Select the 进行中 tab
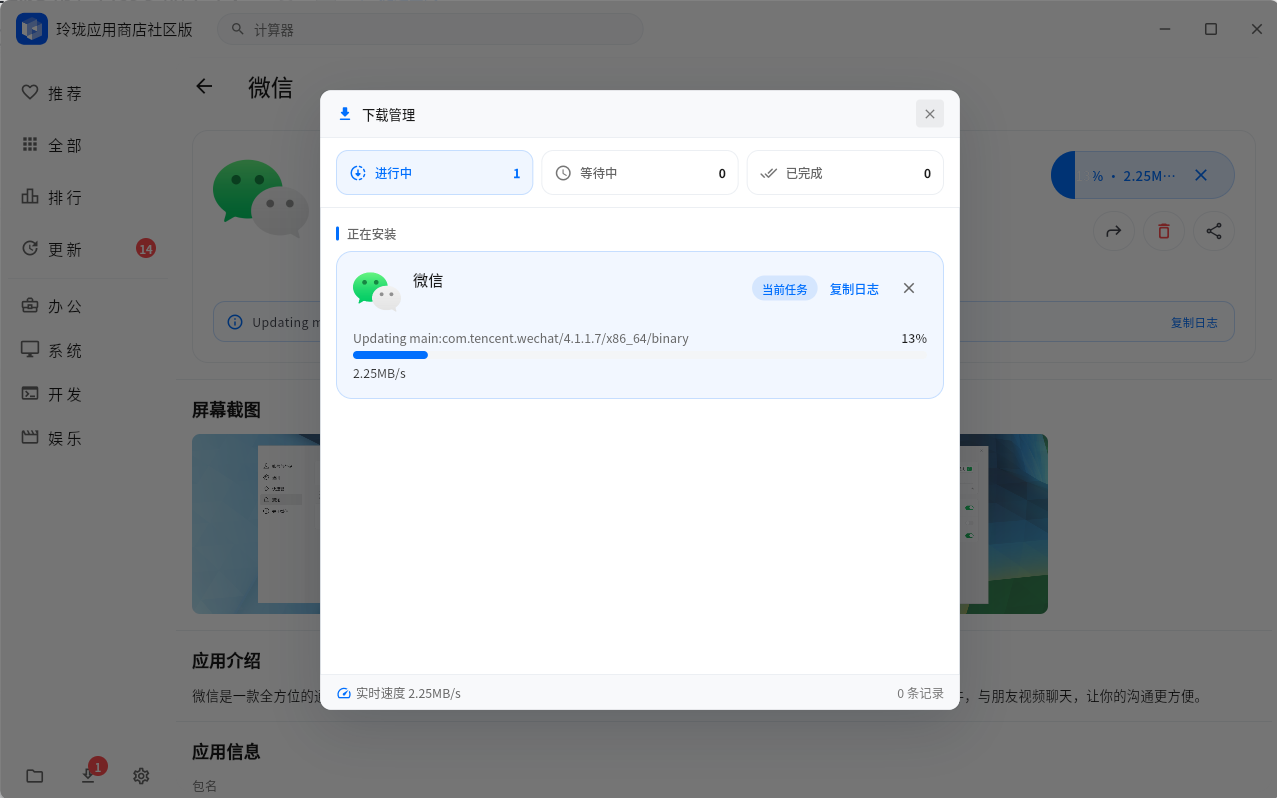This screenshot has width=1277, height=798. point(434,173)
